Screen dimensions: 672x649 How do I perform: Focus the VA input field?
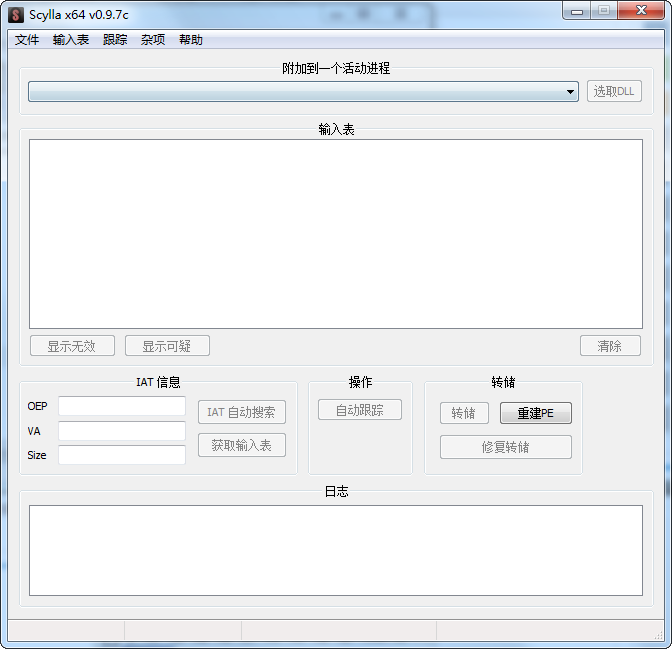[x=122, y=431]
